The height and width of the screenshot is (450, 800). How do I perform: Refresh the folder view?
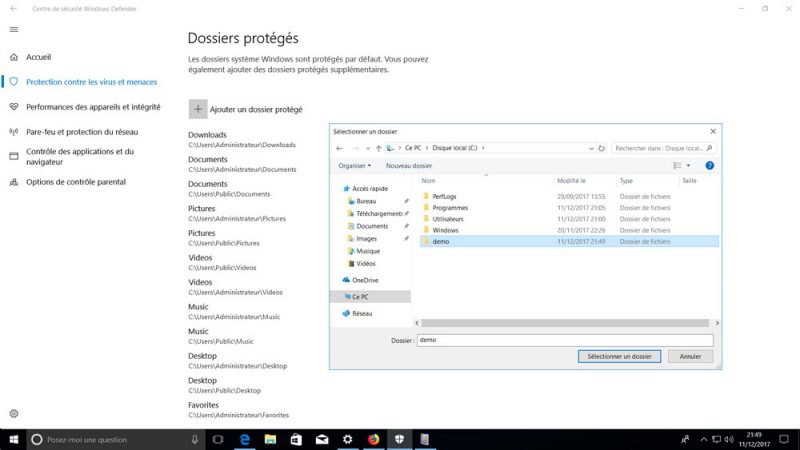click(x=602, y=148)
